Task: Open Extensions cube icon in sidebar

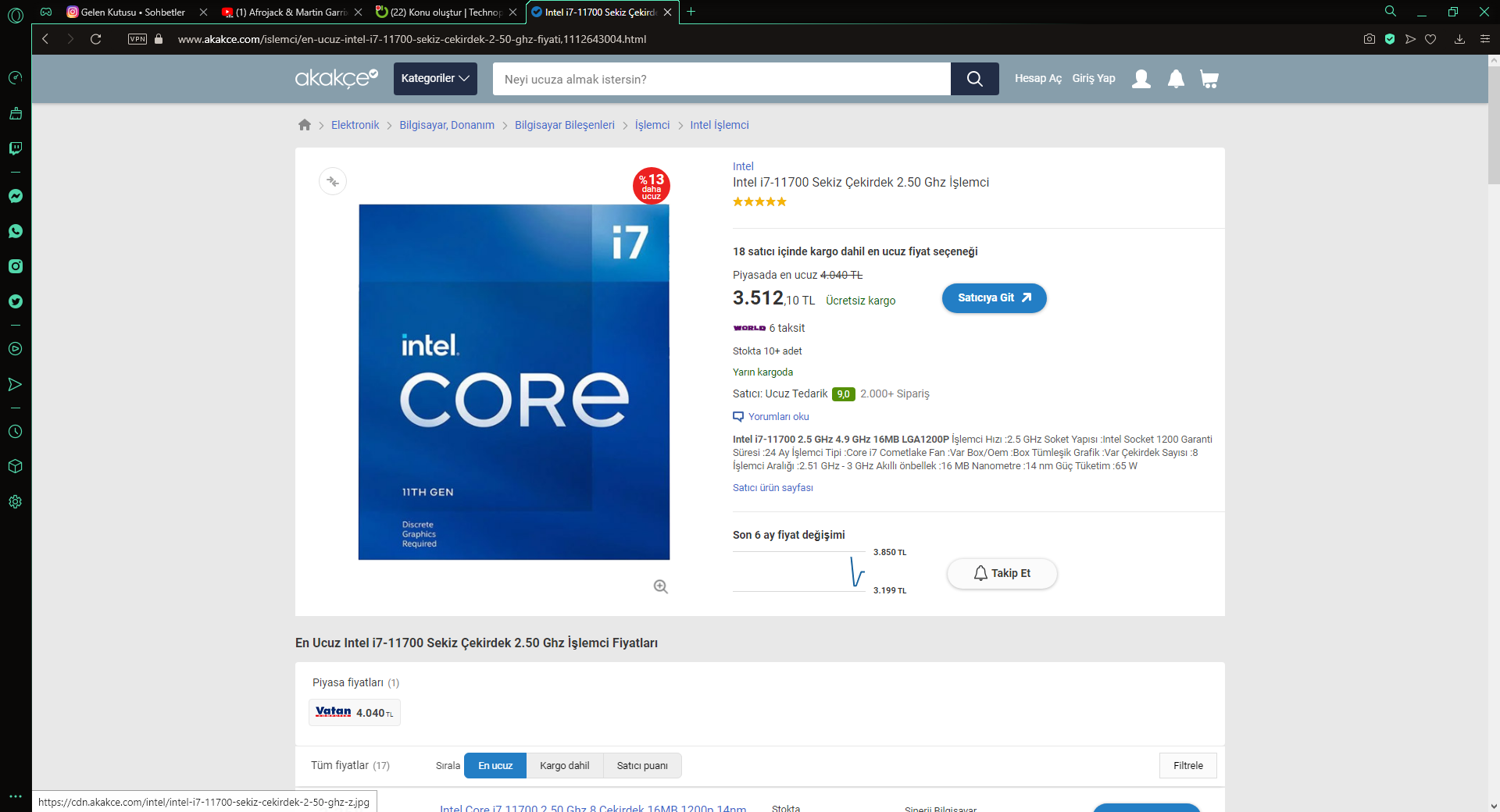Action: click(16, 466)
